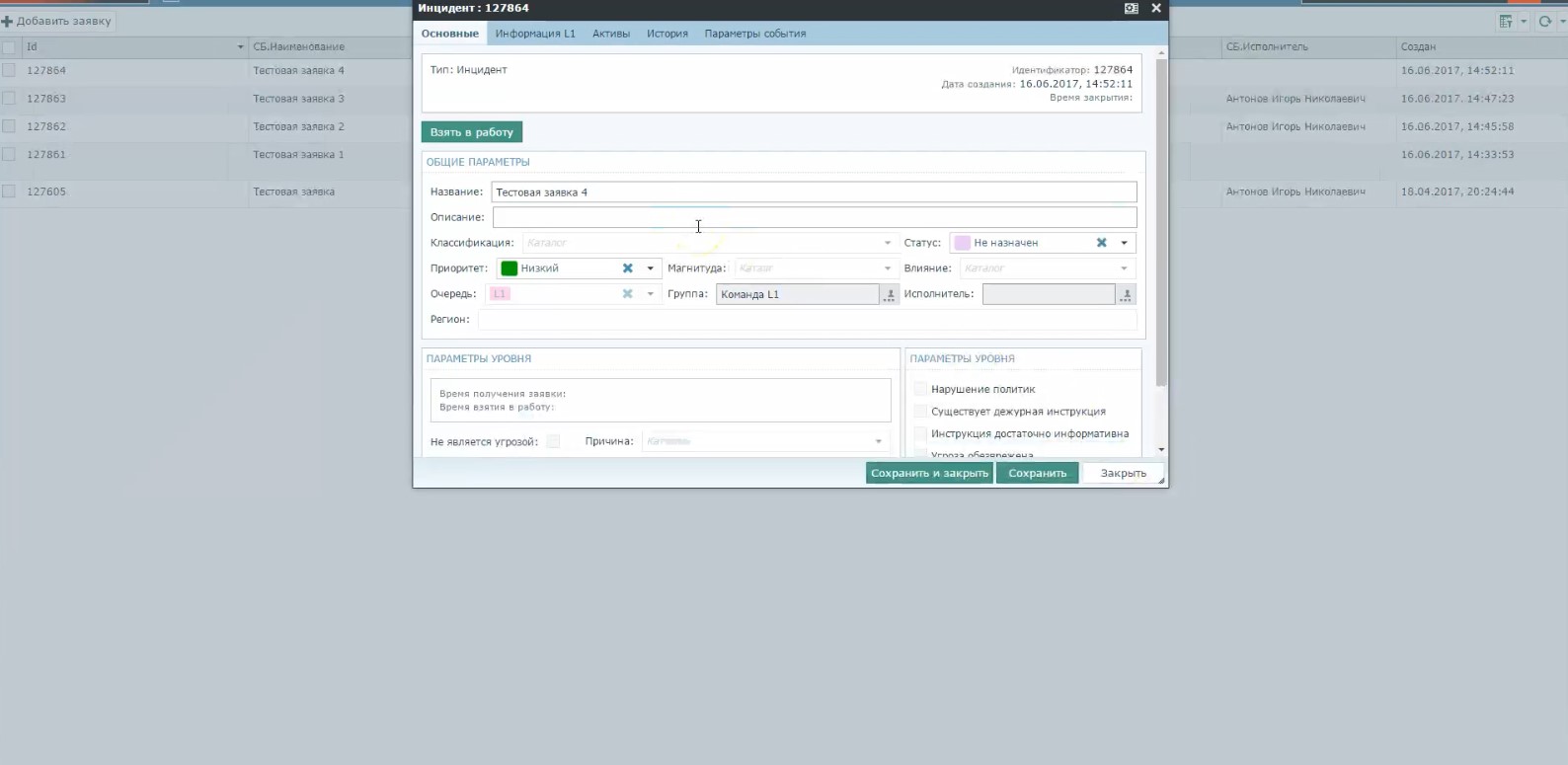Click Сохранить и закрыть button

929,473
